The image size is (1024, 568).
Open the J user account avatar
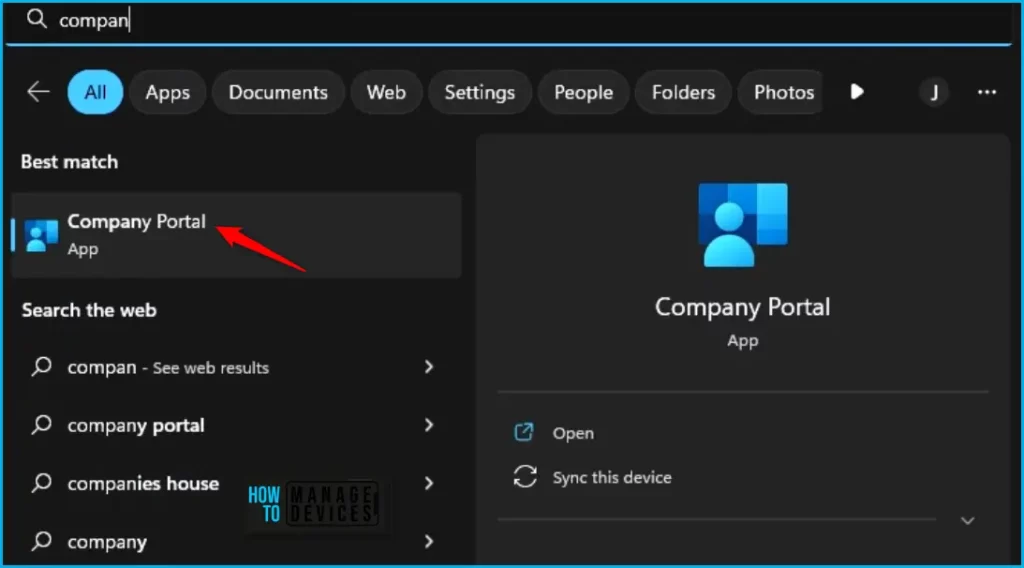click(x=934, y=92)
